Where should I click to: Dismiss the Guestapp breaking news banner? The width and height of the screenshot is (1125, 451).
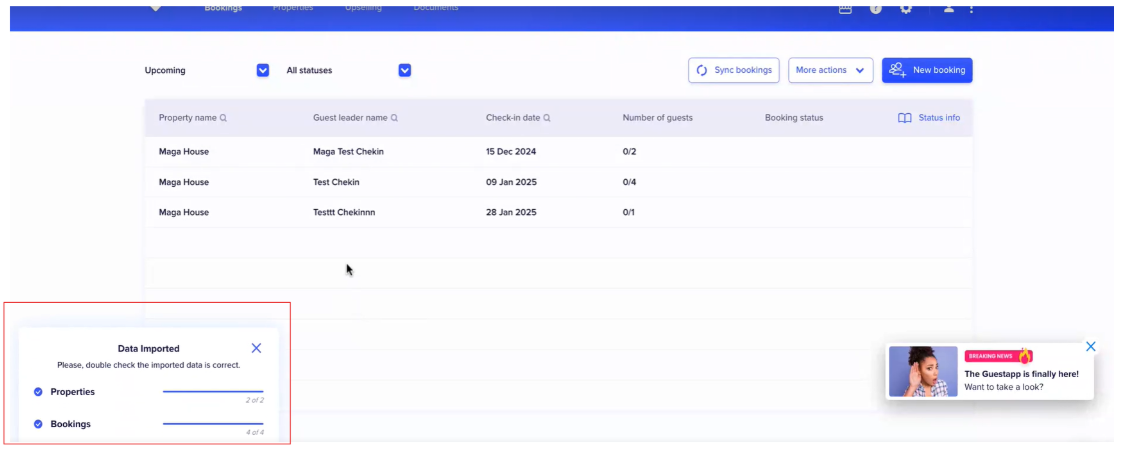point(1091,347)
